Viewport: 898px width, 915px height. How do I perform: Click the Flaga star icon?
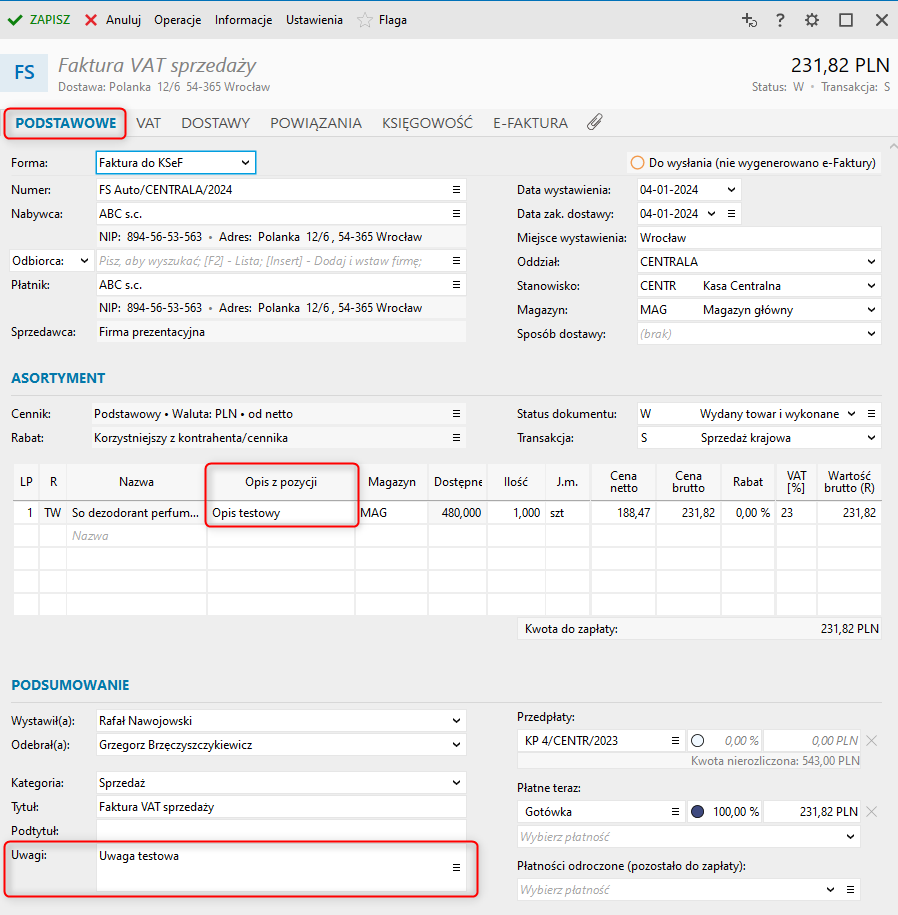point(365,20)
